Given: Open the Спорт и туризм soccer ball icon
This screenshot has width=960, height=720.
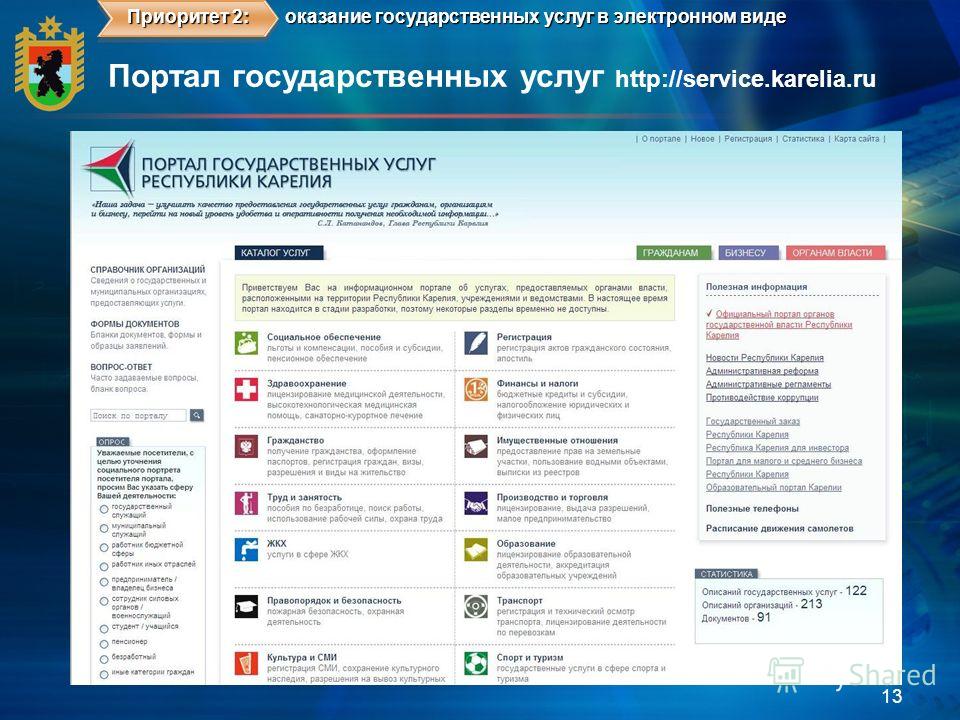Looking at the screenshot, I should coord(476,664).
